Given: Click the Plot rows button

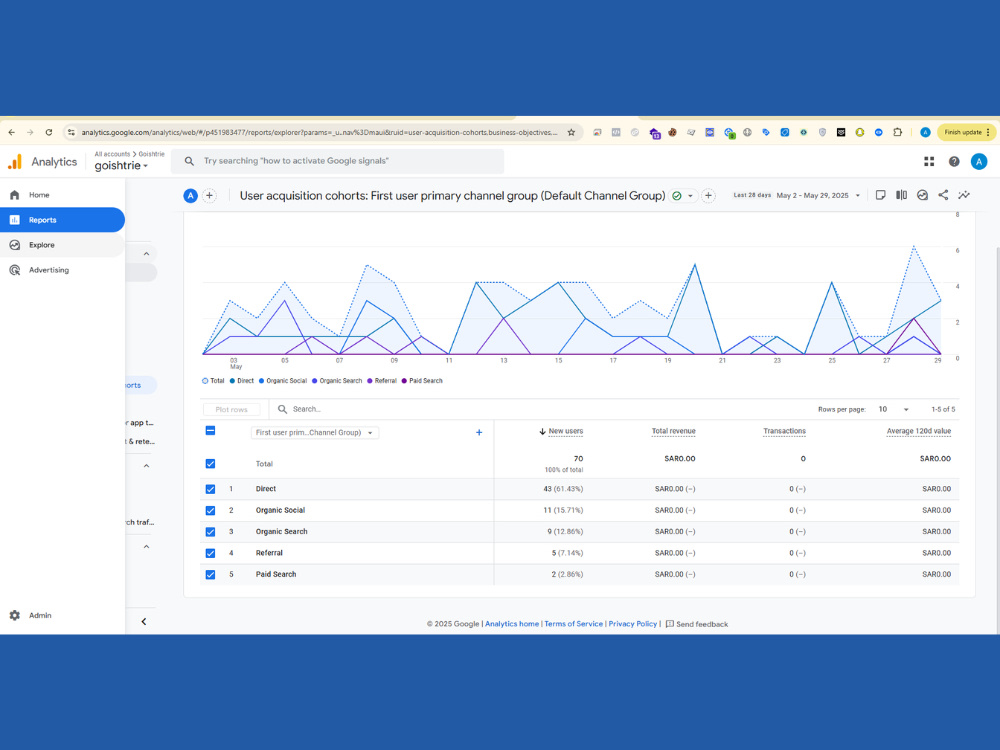Looking at the screenshot, I should click(232, 409).
